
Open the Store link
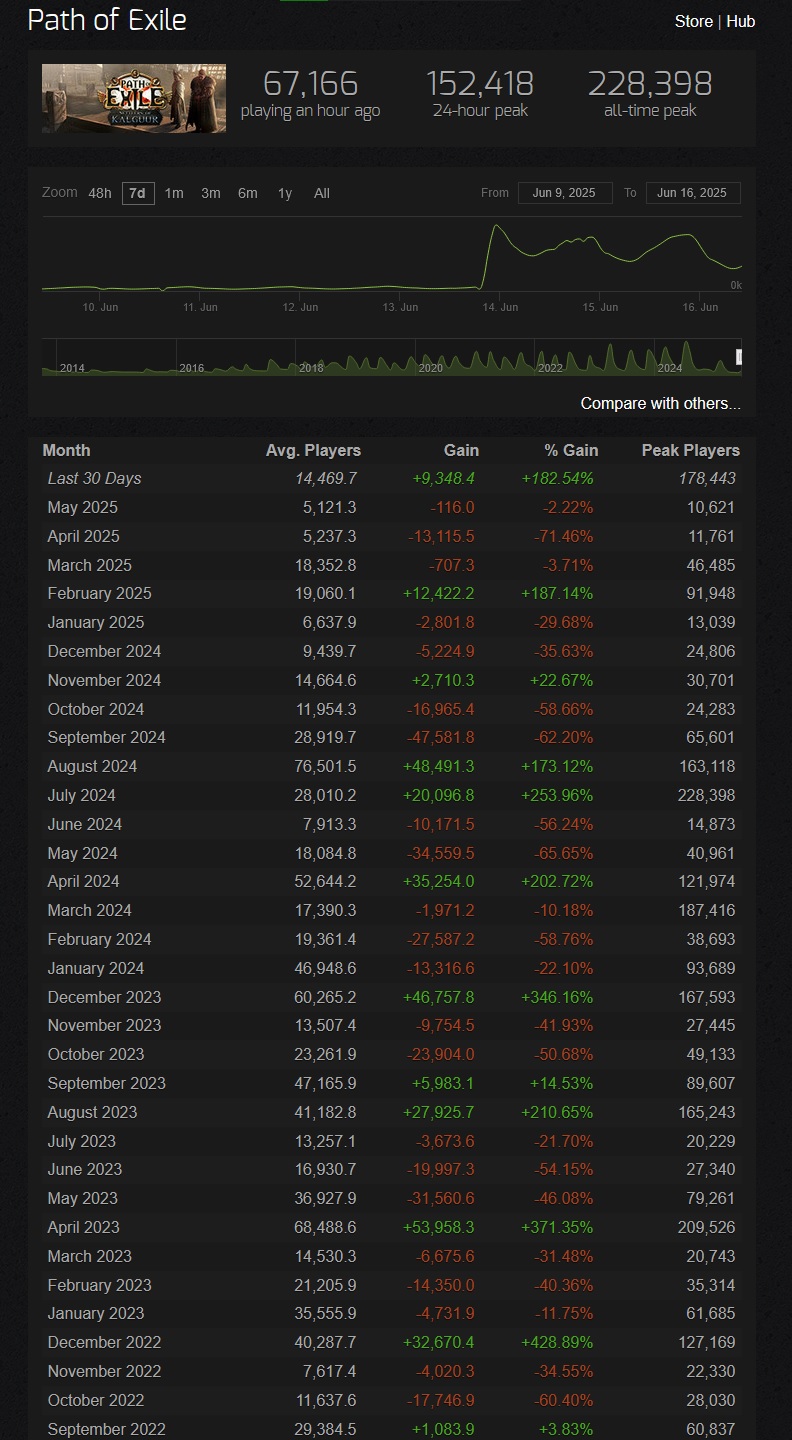point(694,21)
